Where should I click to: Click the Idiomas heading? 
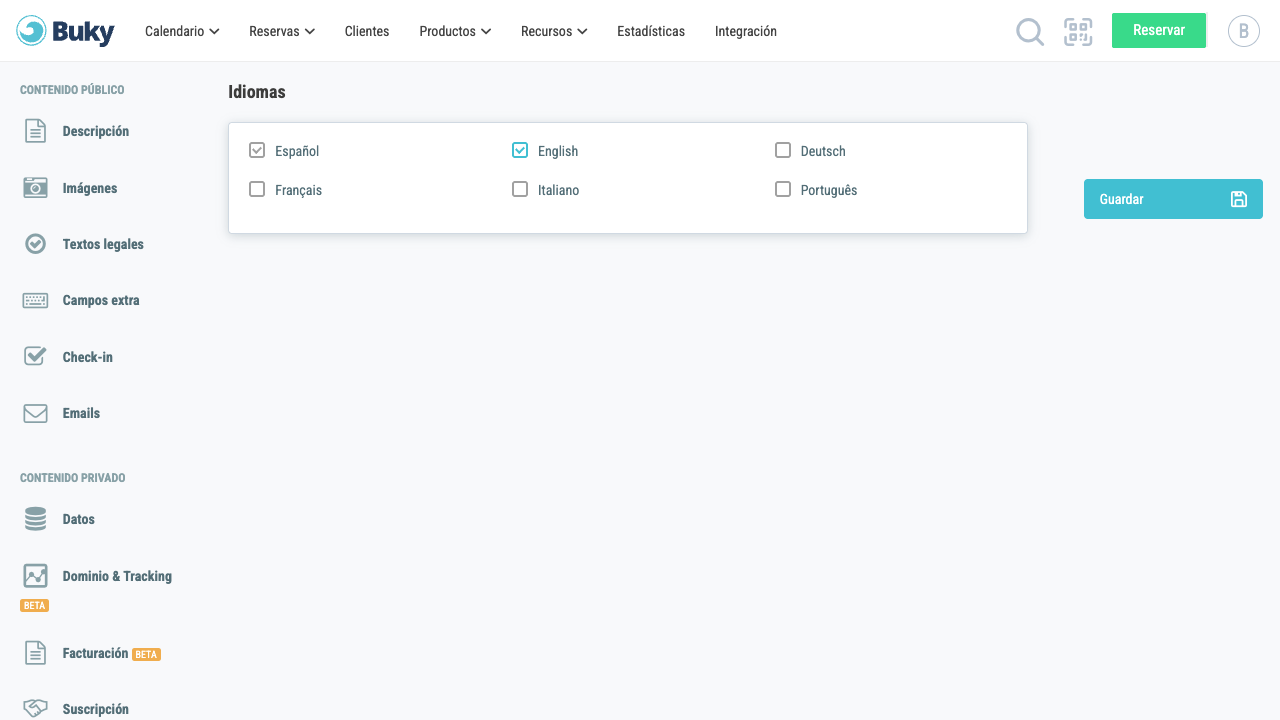coord(257,92)
